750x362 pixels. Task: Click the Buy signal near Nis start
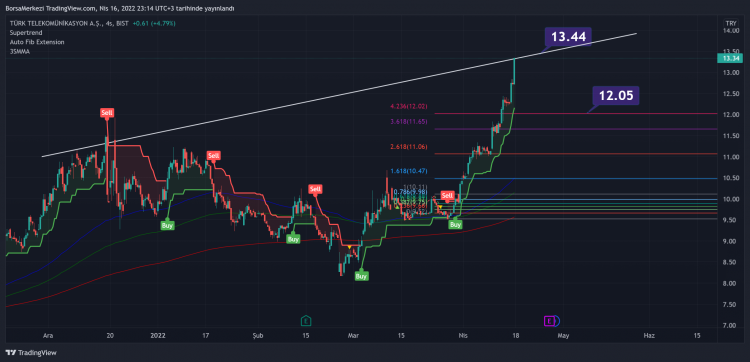(x=456, y=224)
